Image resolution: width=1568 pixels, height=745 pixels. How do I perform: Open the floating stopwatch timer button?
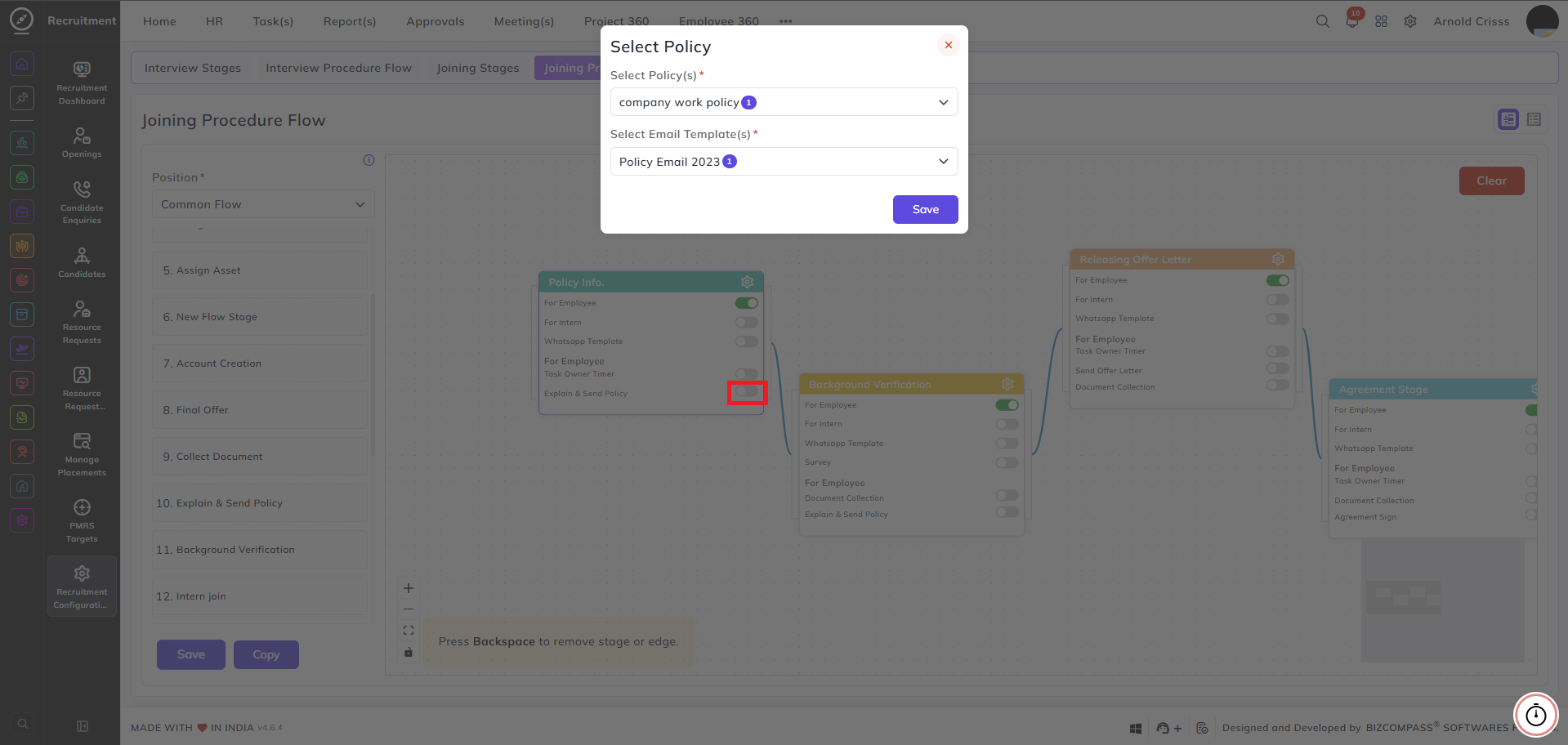(1536, 715)
